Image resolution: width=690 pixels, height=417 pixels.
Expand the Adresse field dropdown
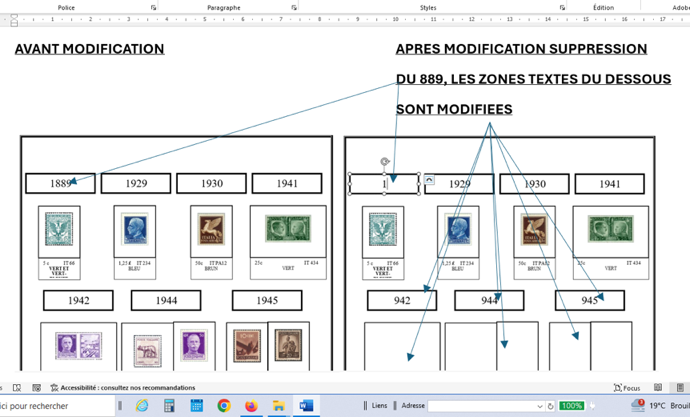click(x=540, y=406)
